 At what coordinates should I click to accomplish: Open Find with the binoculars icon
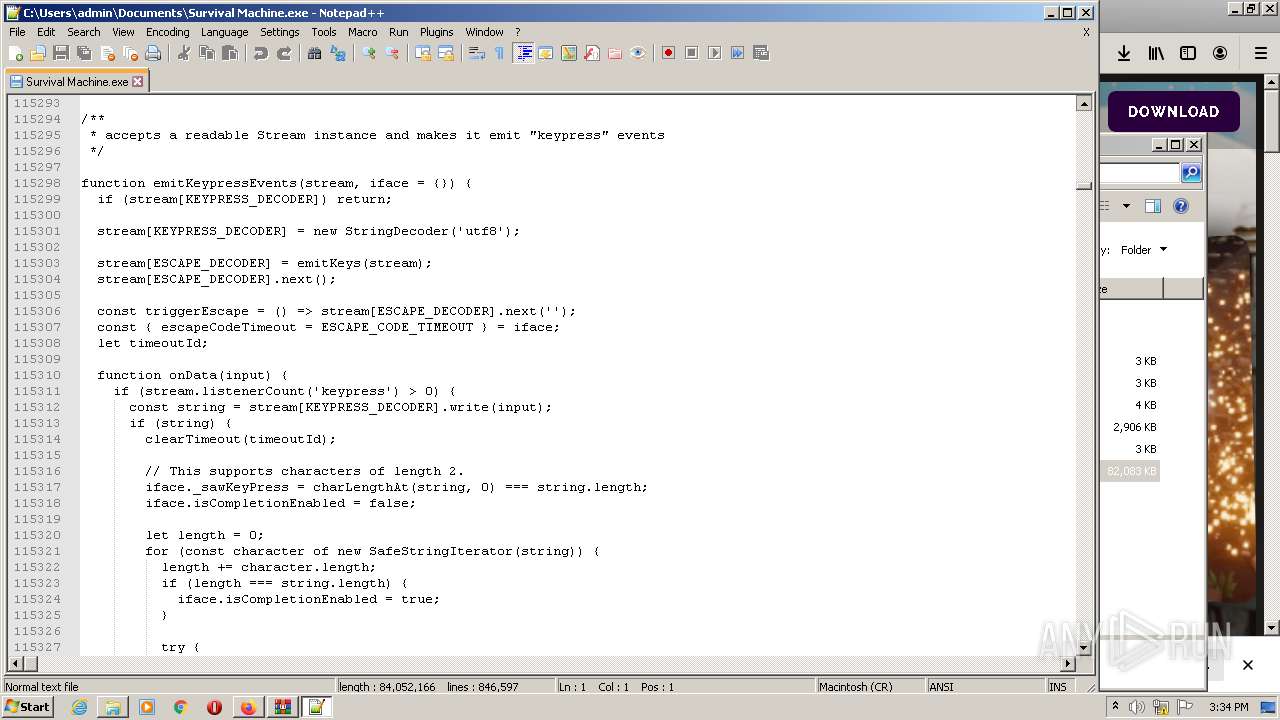click(x=315, y=53)
